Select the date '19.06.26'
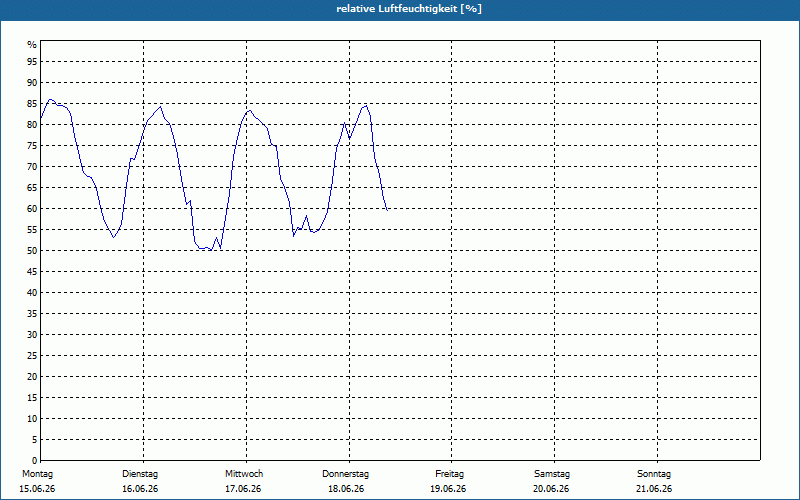This screenshot has width=800, height=500. pyautogui.click(x=448, y=489)
